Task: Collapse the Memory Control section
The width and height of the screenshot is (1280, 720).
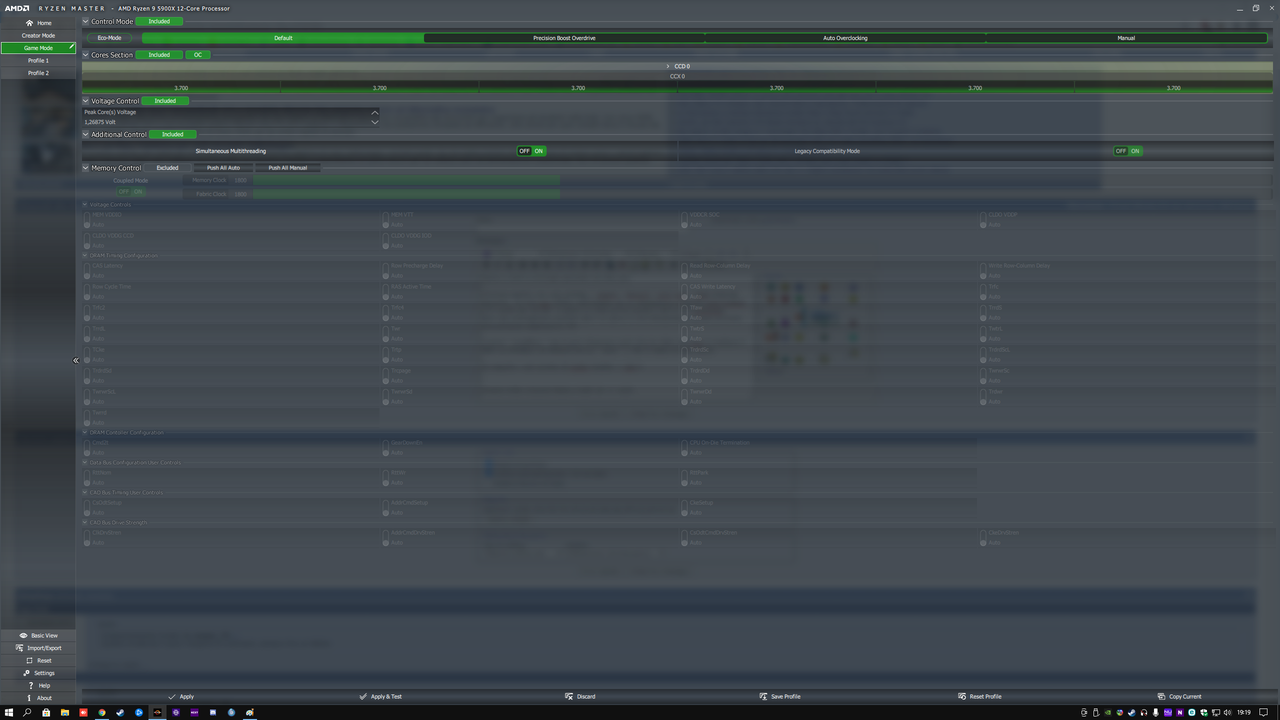Action: (86, 167)
